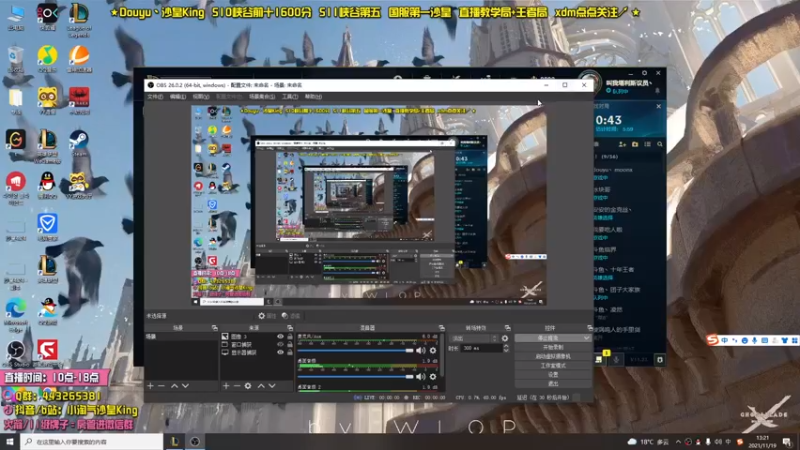
Task: Toggle visibility of the 窗口捕获 source
Action: pyautogui.click(x=280, y=344)
